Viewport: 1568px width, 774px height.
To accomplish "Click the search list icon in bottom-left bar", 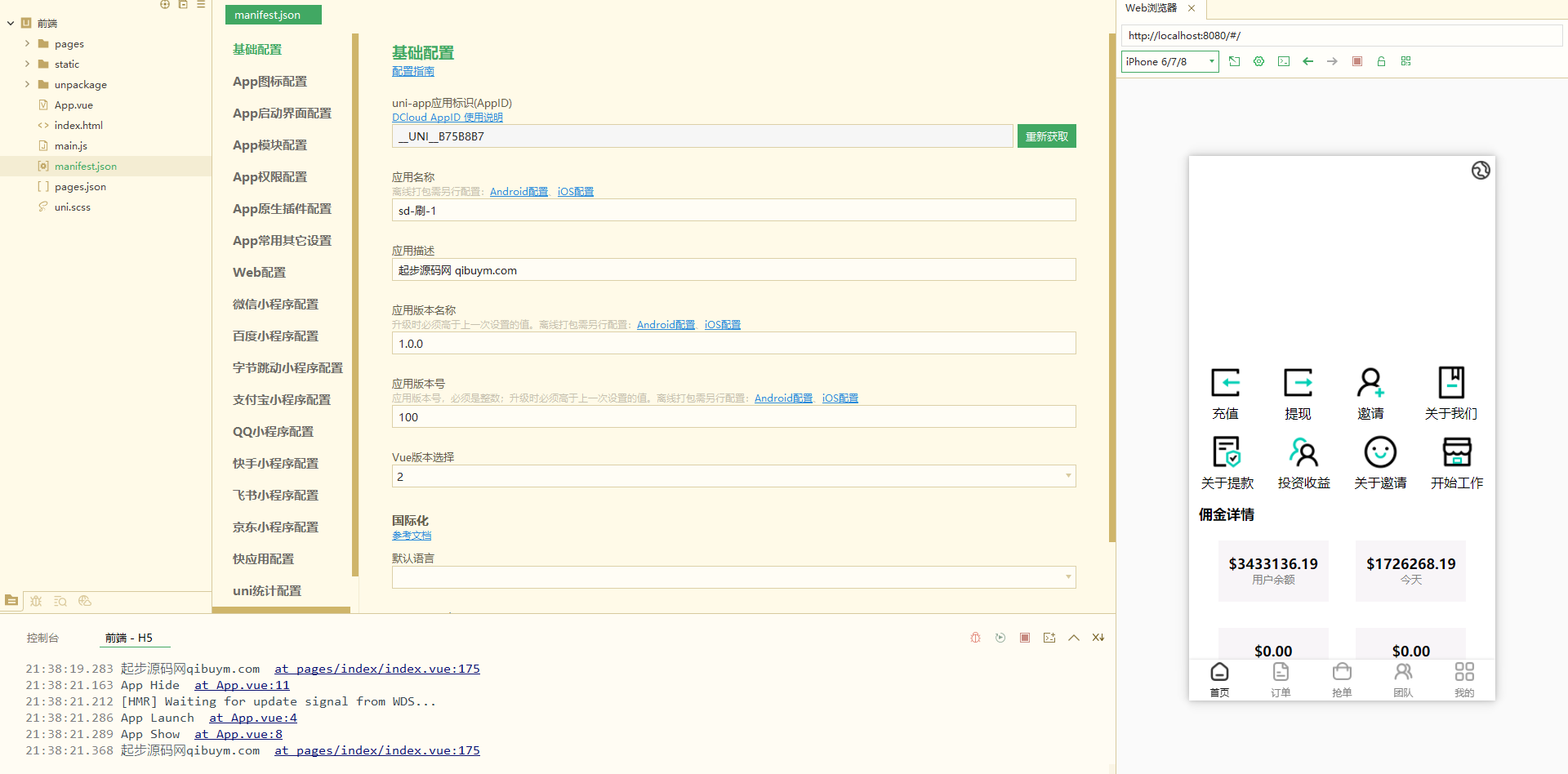I will pyautogui.click(x=60, y=601).
